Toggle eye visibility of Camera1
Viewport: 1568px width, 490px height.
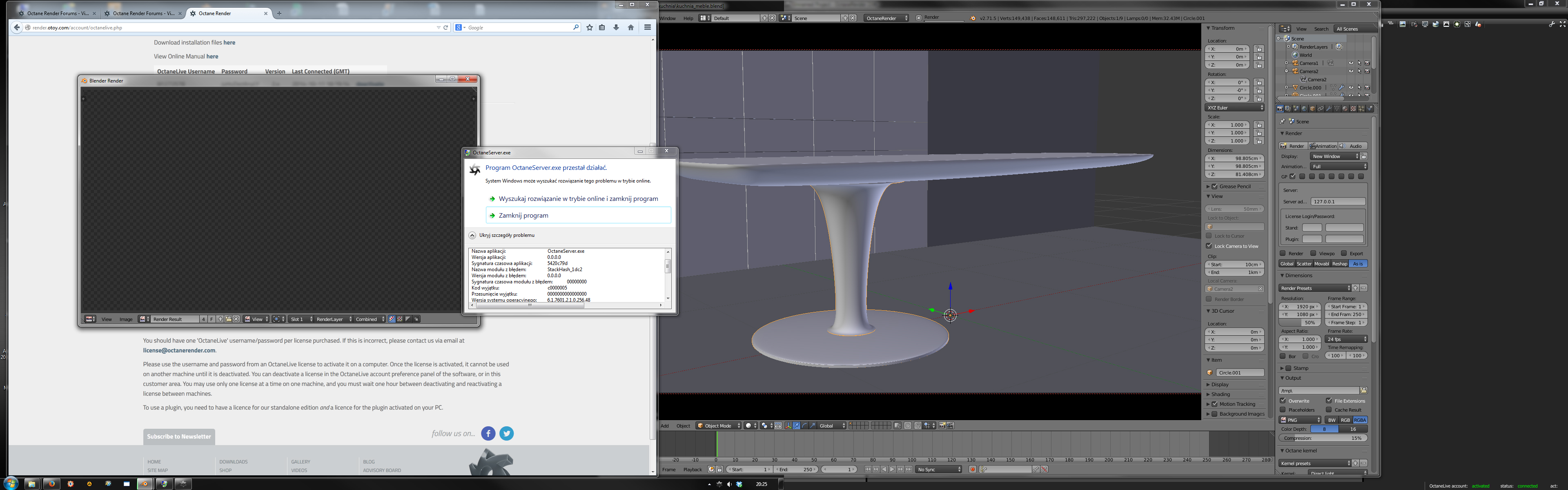(x=1351, y=63)
